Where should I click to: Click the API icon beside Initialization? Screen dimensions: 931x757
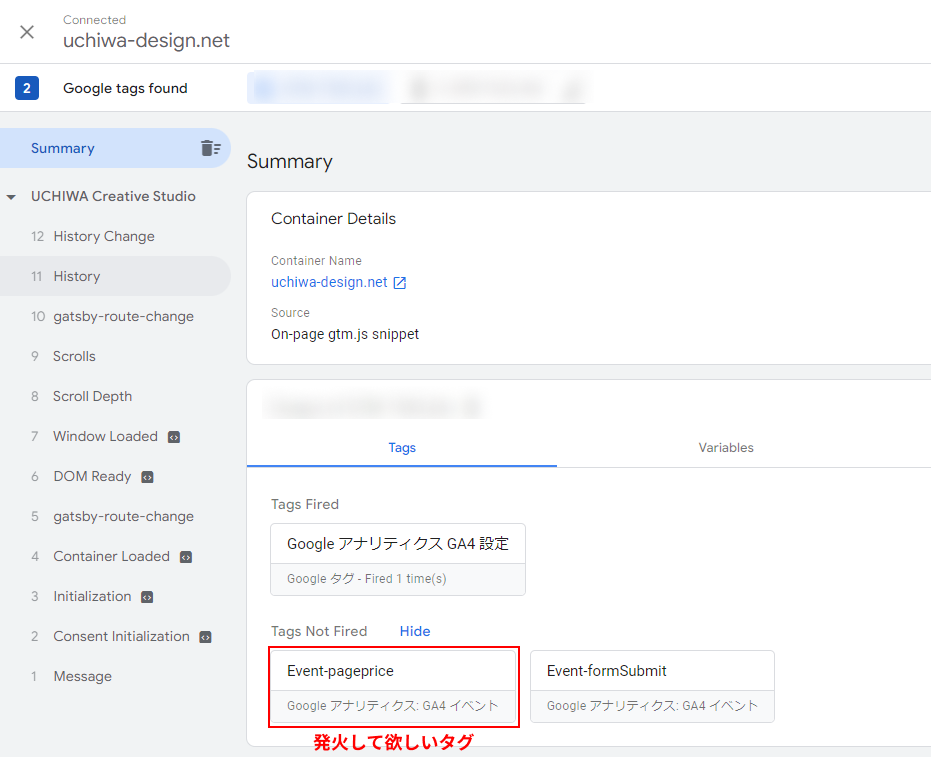coord(147,597)
